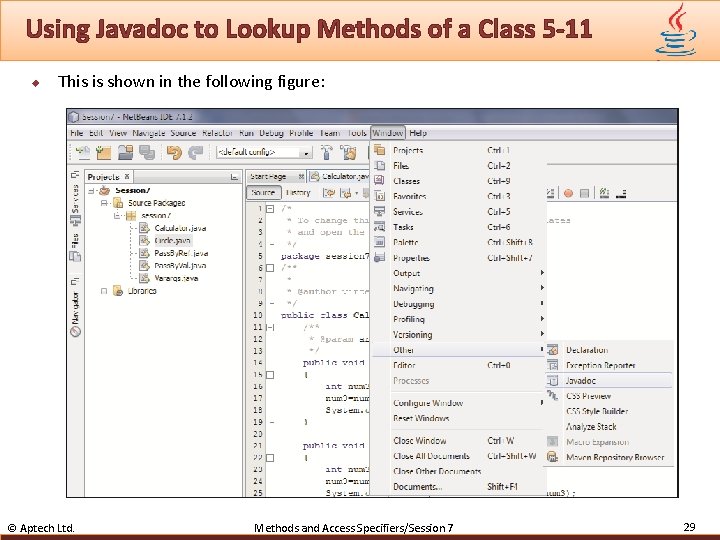This screenshot has width=720, height=540.
Task: Click the Libraries folder icon
Action: pos(118,291)
